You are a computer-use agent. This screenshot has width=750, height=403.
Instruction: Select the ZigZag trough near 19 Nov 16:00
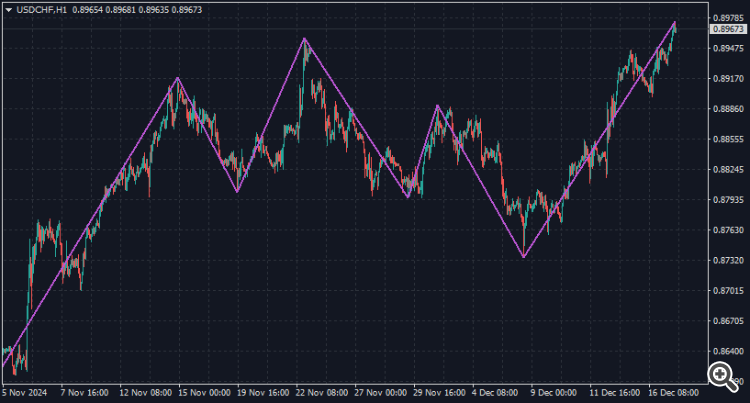(x=237, y=192)
